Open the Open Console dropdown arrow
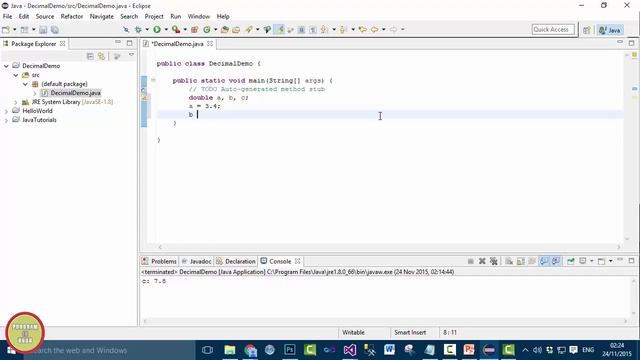640x360 pixels. point(611,261)
